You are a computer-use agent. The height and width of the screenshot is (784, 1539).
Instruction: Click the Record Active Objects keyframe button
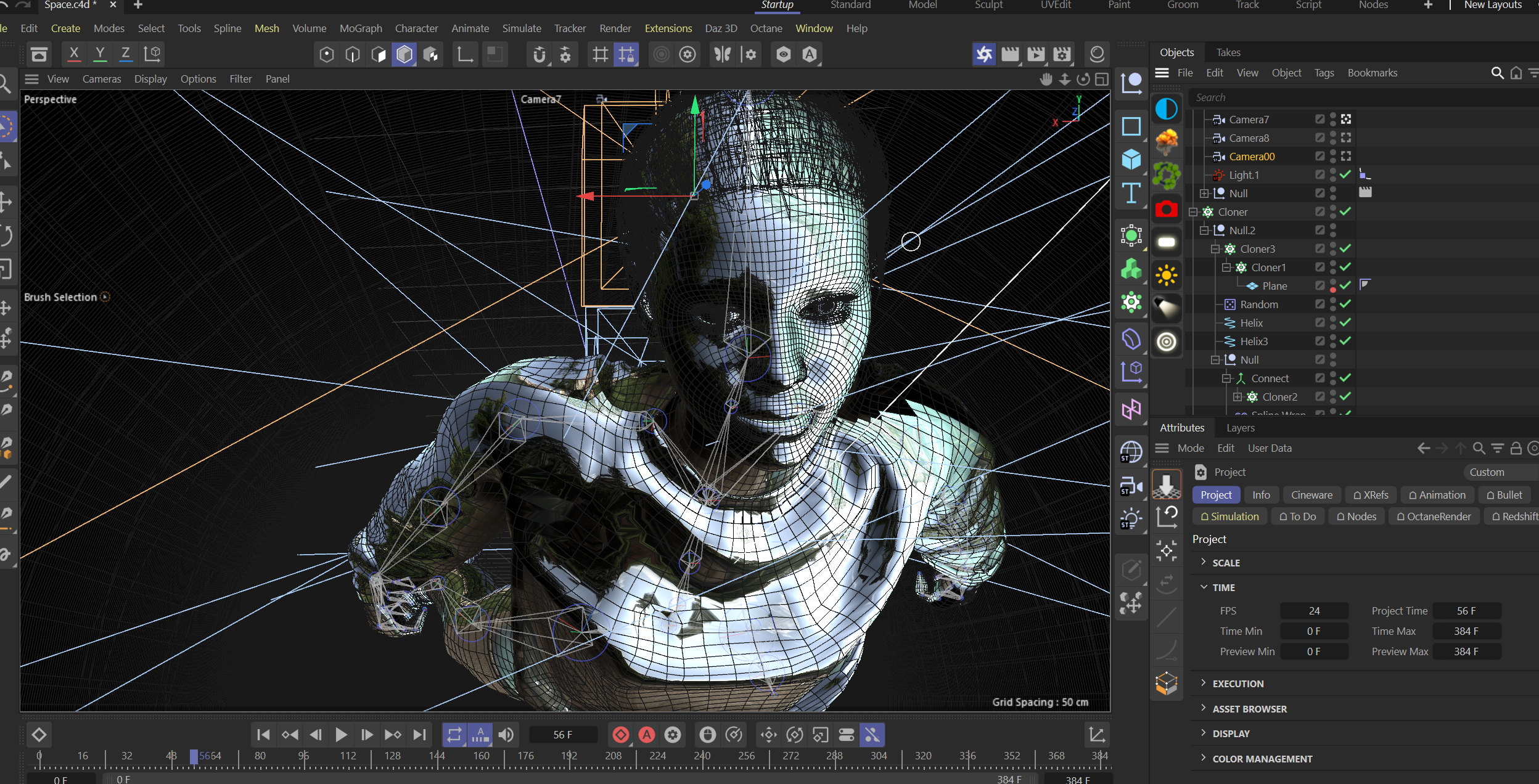(620, 735)
